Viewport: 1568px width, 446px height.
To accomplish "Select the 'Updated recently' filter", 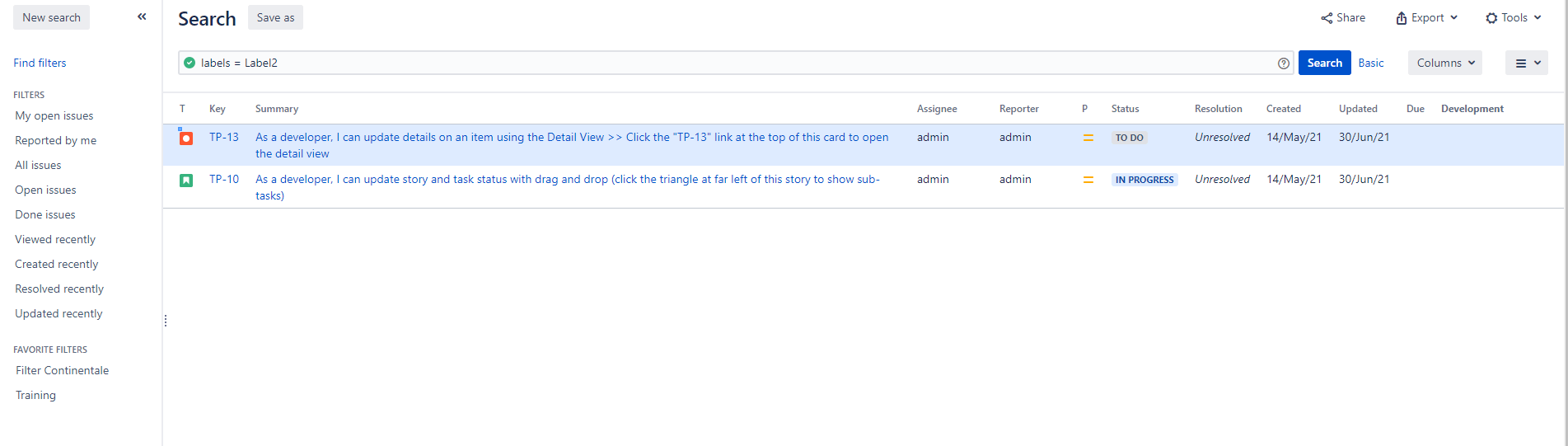I will [x=59, y=314].
